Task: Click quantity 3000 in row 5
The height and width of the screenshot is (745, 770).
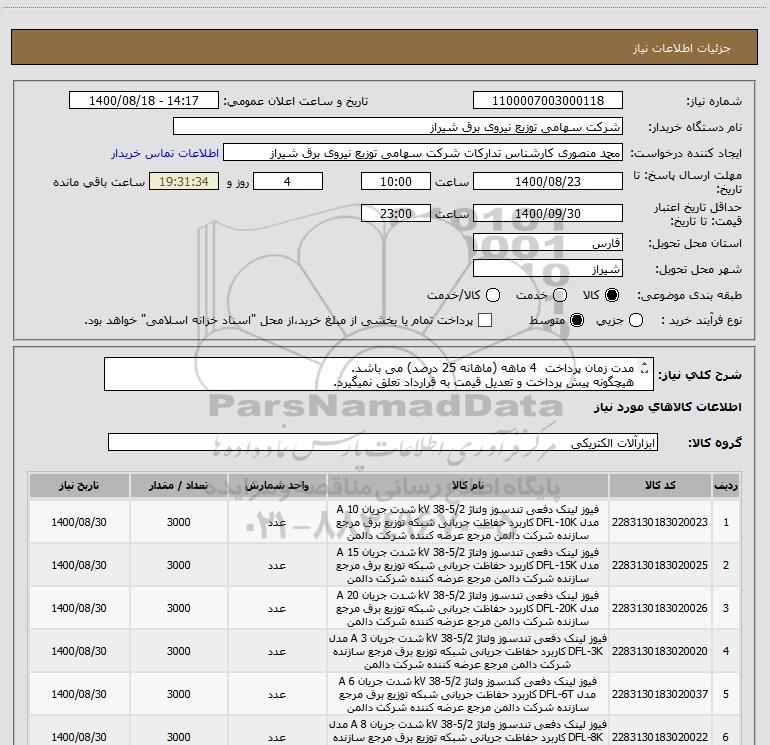Action: 179,694
